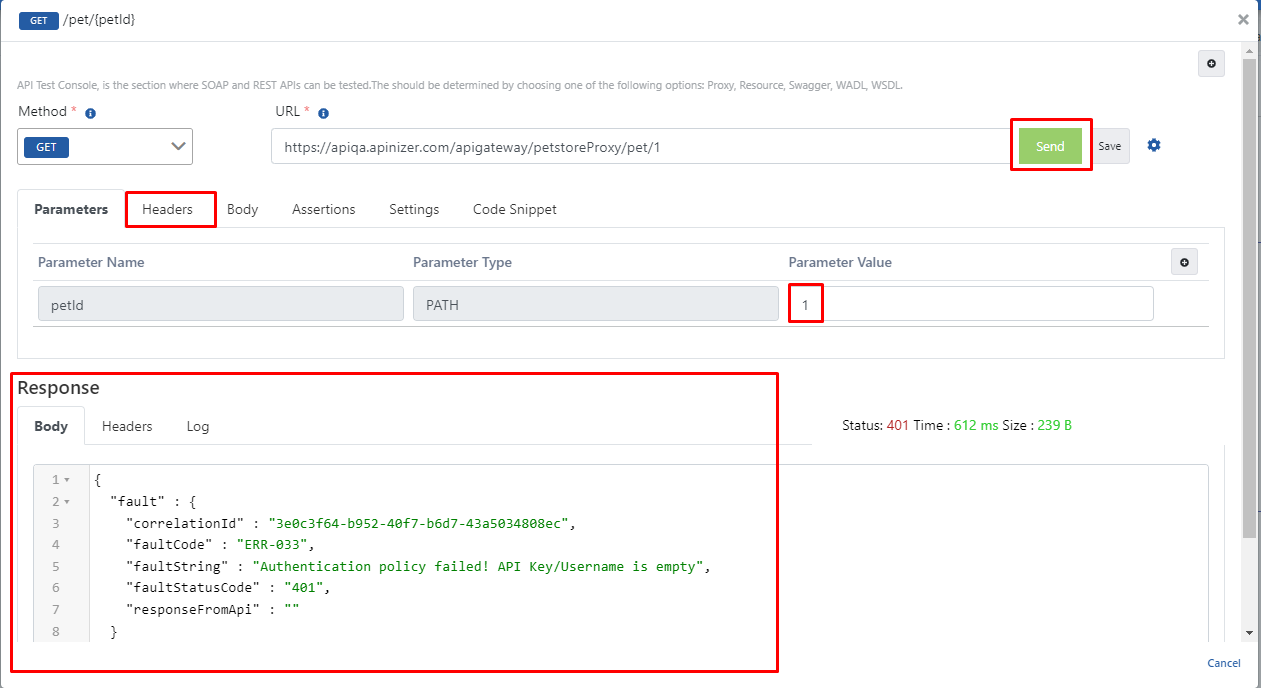Image resolution: width=1261 pixels, height=688 pixels.
Task: Close the dialog with the X icon
Action: (x=1243, y=19)
